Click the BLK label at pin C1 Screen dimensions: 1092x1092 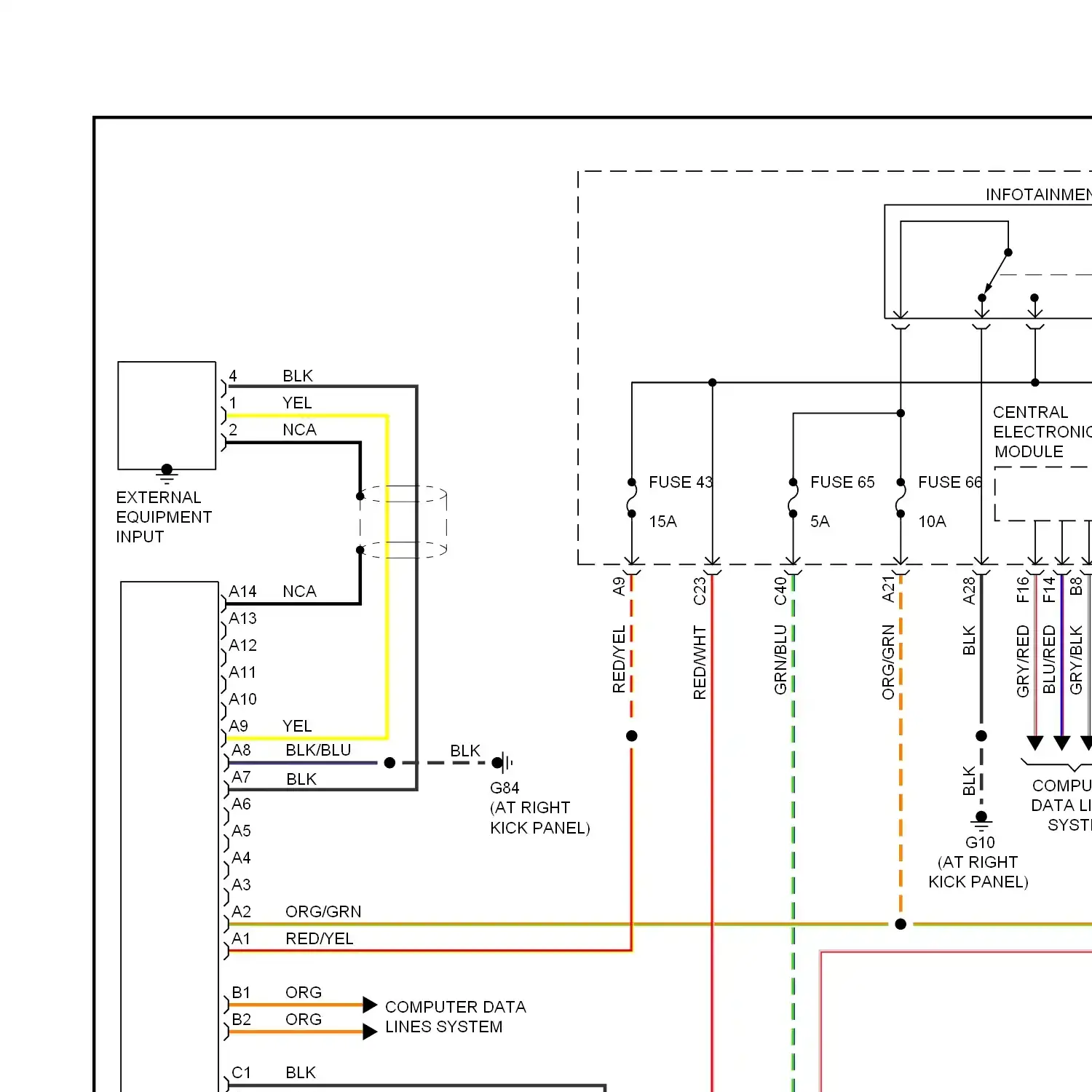coord(301,1072)
